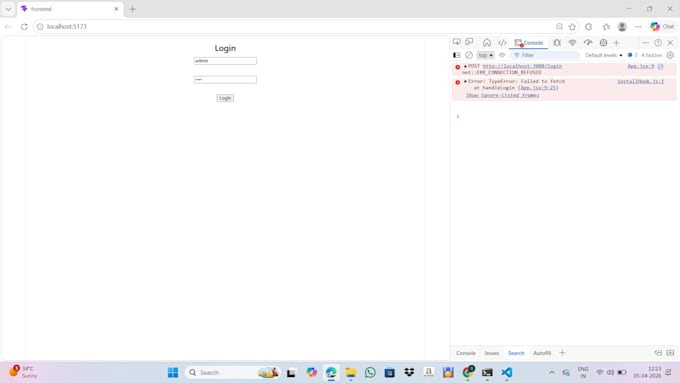Focus the console Filter field
This screenshot has height=383, width=680.
(x=545, y=55)
